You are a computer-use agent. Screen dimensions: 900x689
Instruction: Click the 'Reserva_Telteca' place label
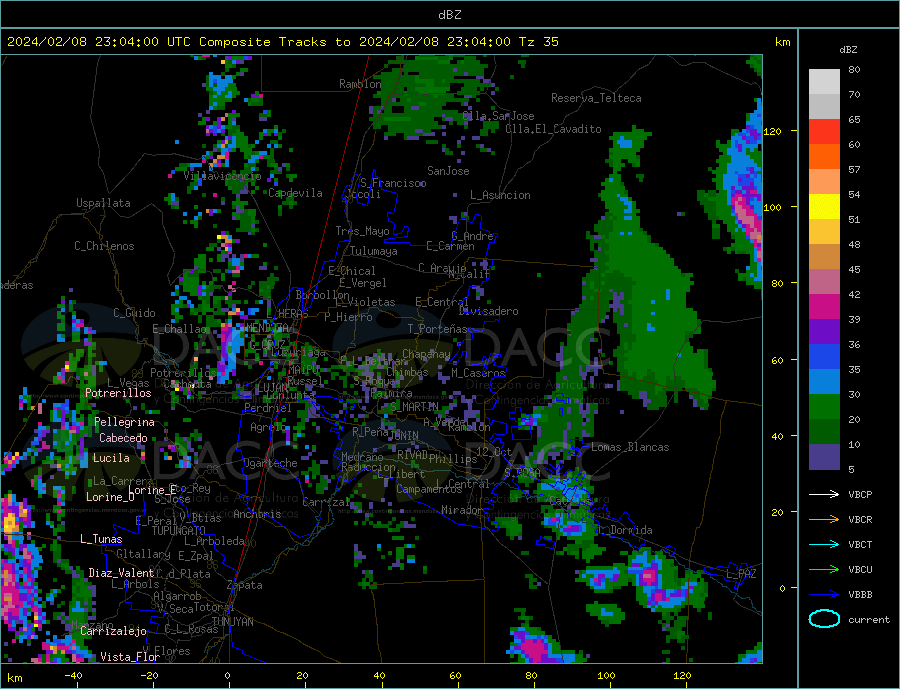[x=596, y=98]
